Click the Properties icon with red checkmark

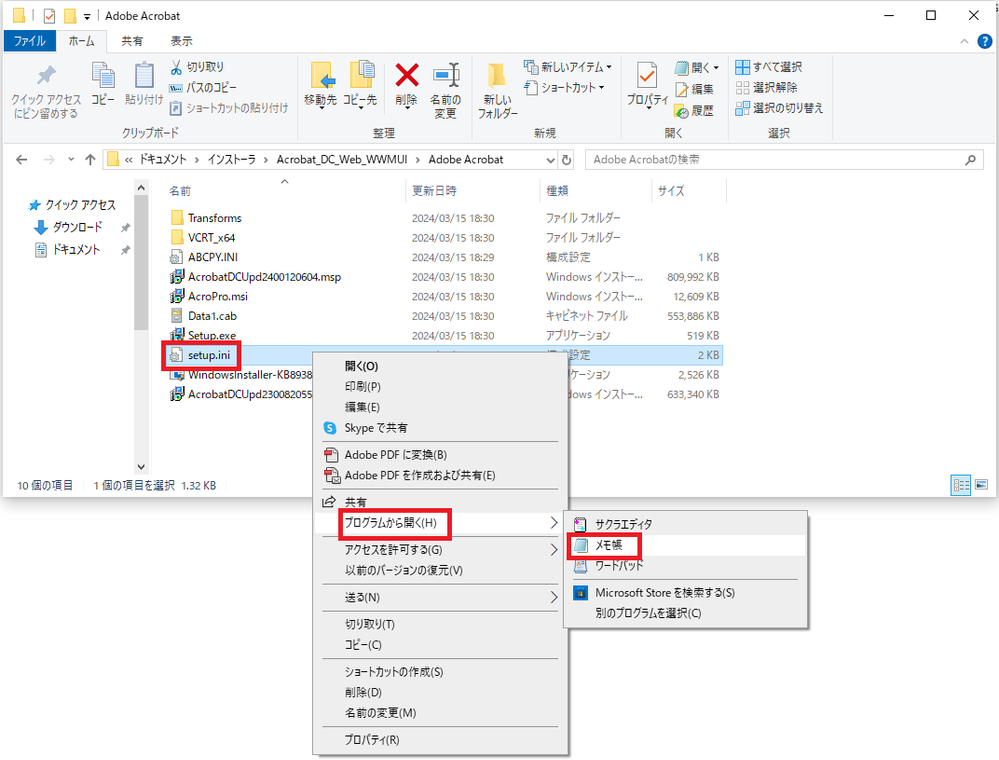[x=647, y=76]
